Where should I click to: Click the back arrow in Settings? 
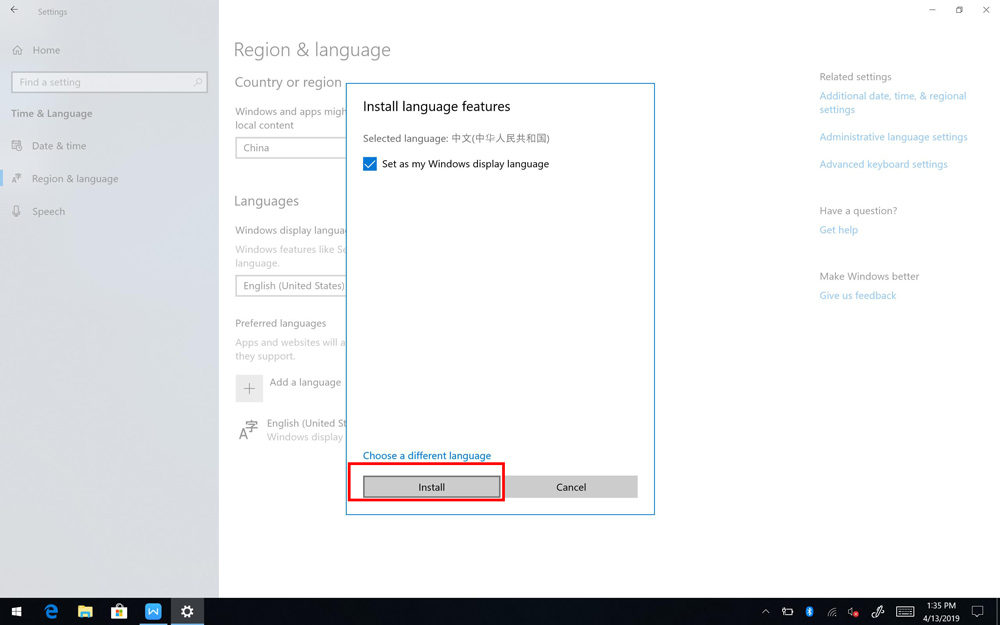(14, 11)
